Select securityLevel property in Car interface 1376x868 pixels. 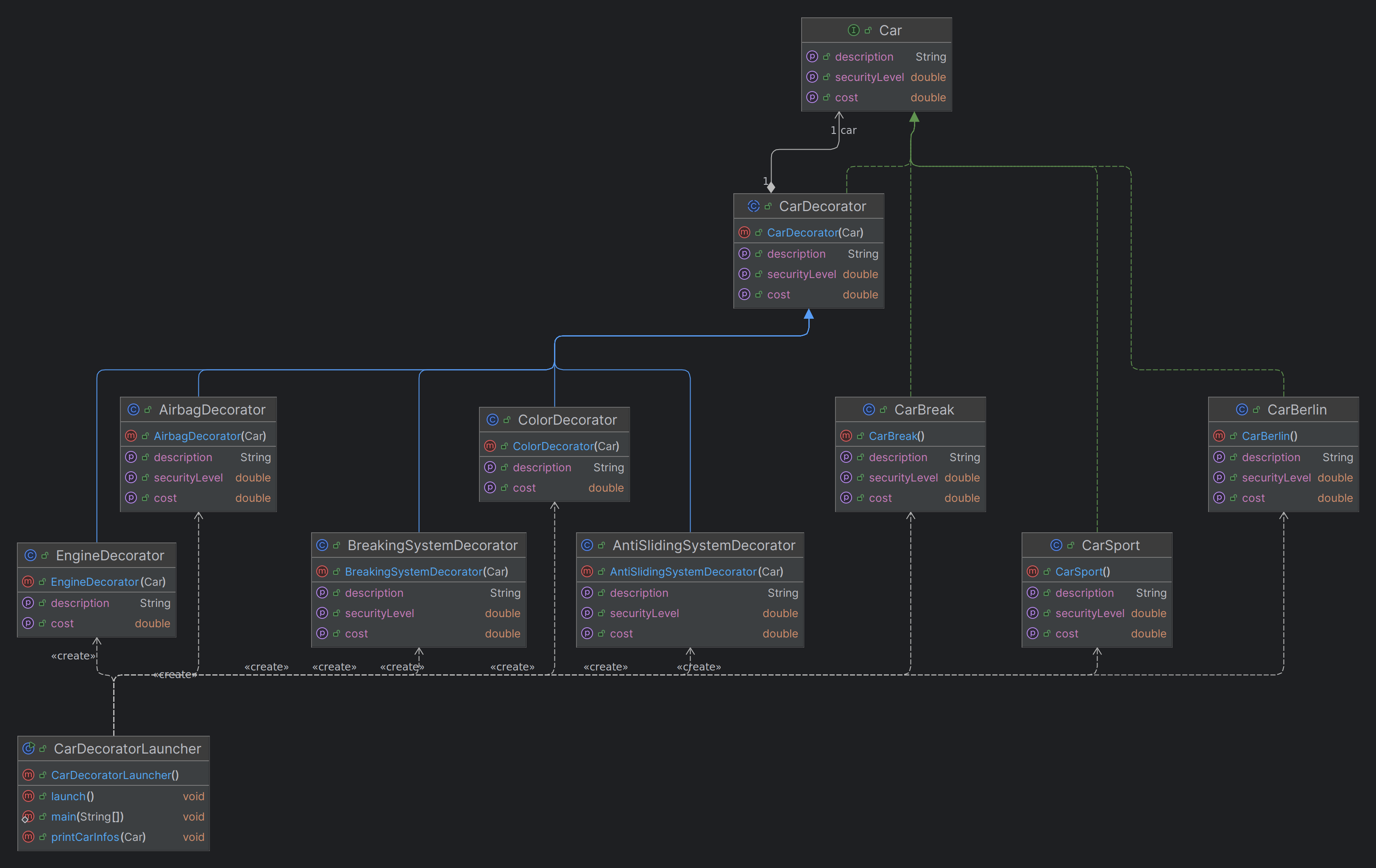(869, 77)
